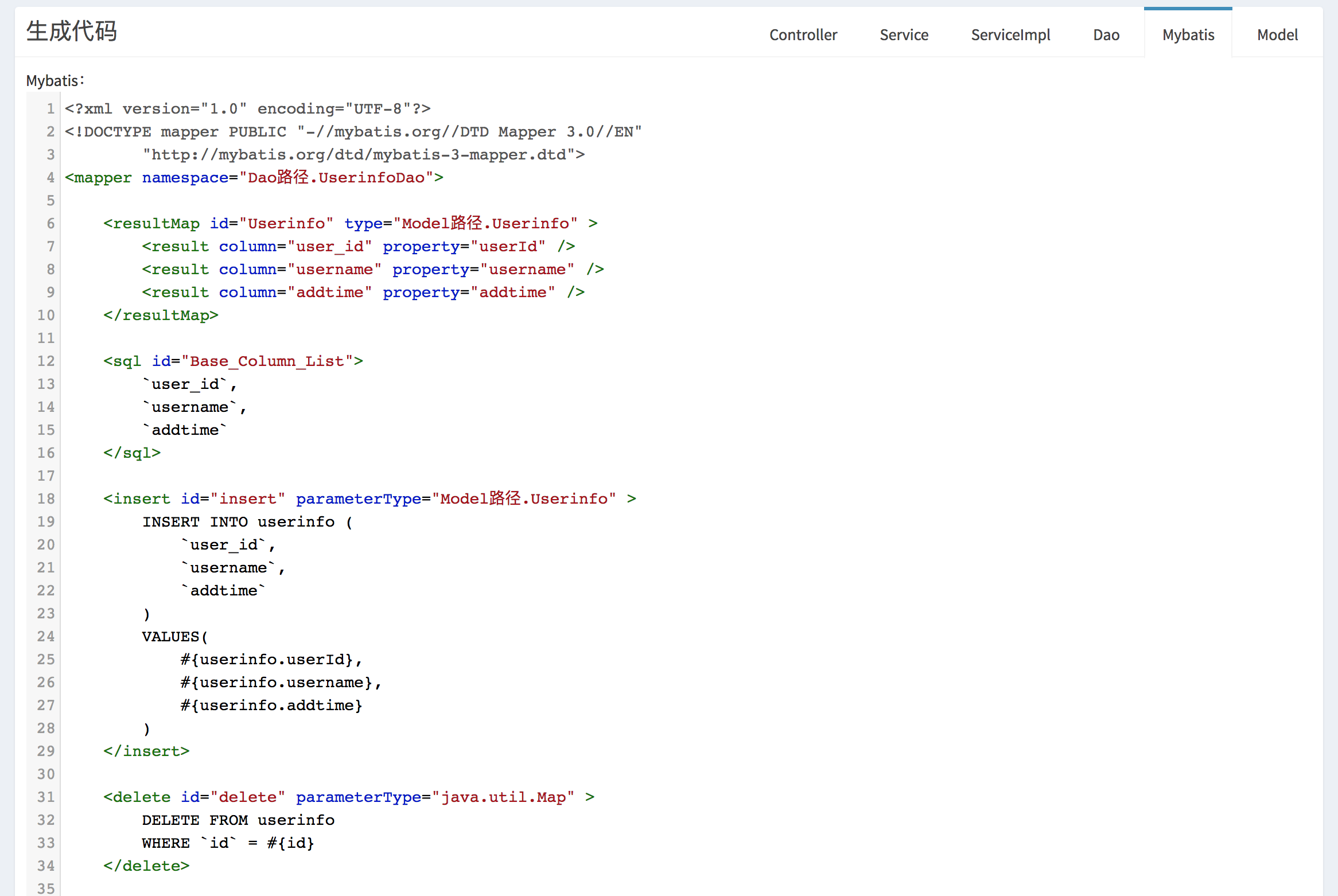This screenshot has height=896, width=1338.
Task: Open the Model tab
Action: click(x=1277, y=35)
